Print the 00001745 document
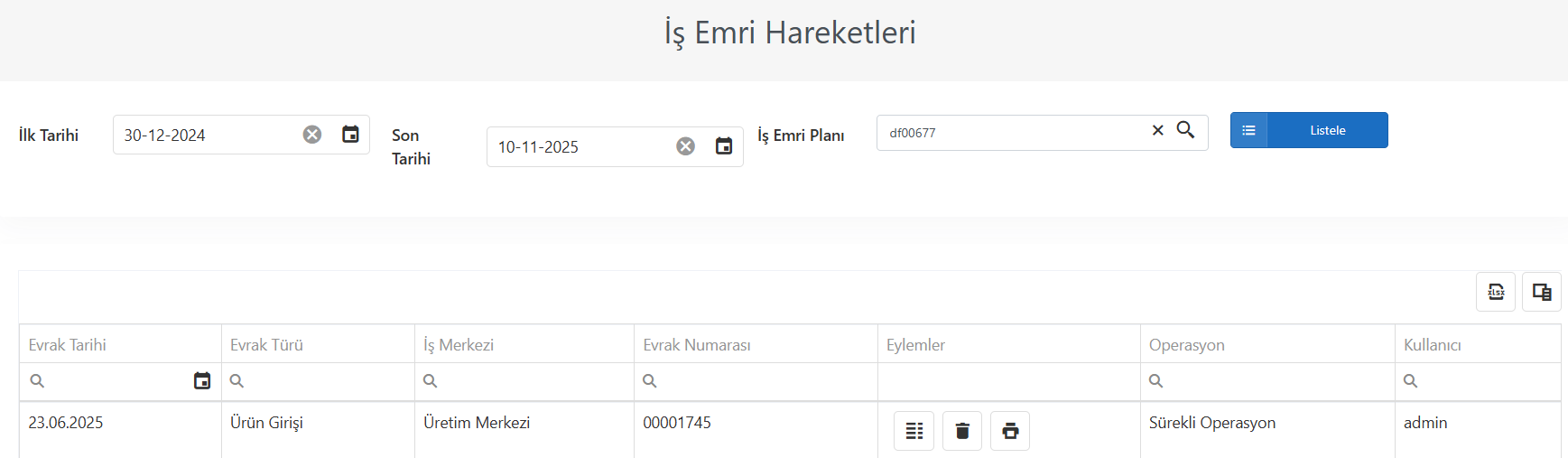This screenshot has height=458, width=1568. pos(1010,431)
